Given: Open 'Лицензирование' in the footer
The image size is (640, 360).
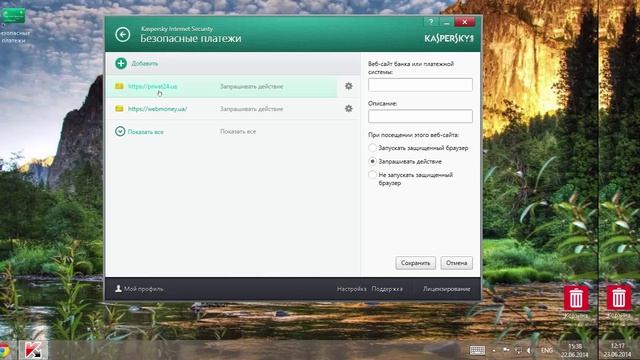Looking at the screenshot, I should click(x=447, y=289).
